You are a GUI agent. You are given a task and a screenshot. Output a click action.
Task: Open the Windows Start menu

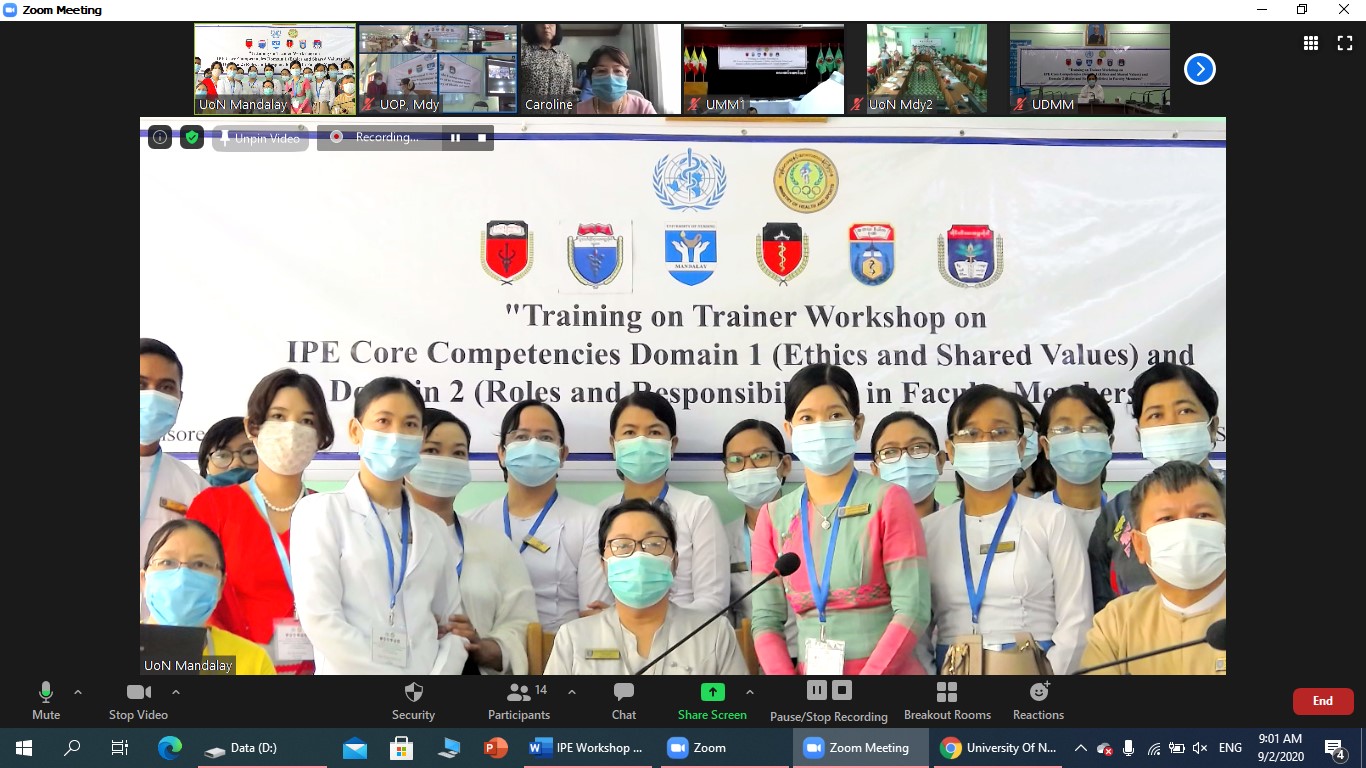coord(24,748)
